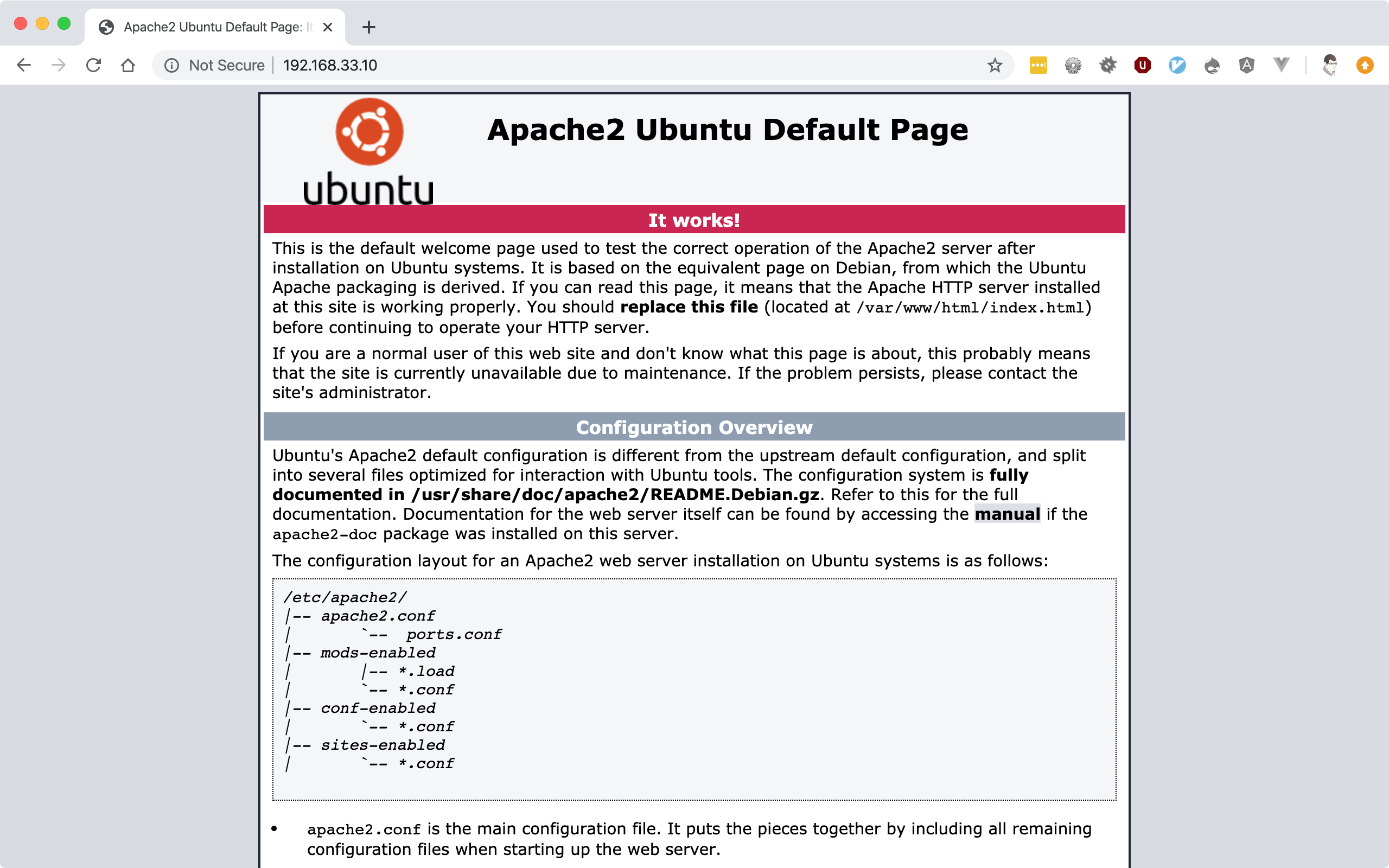The image size is (1389, 868).
Task: View site info for Not Secure
Action: click(x=171, y=65)
